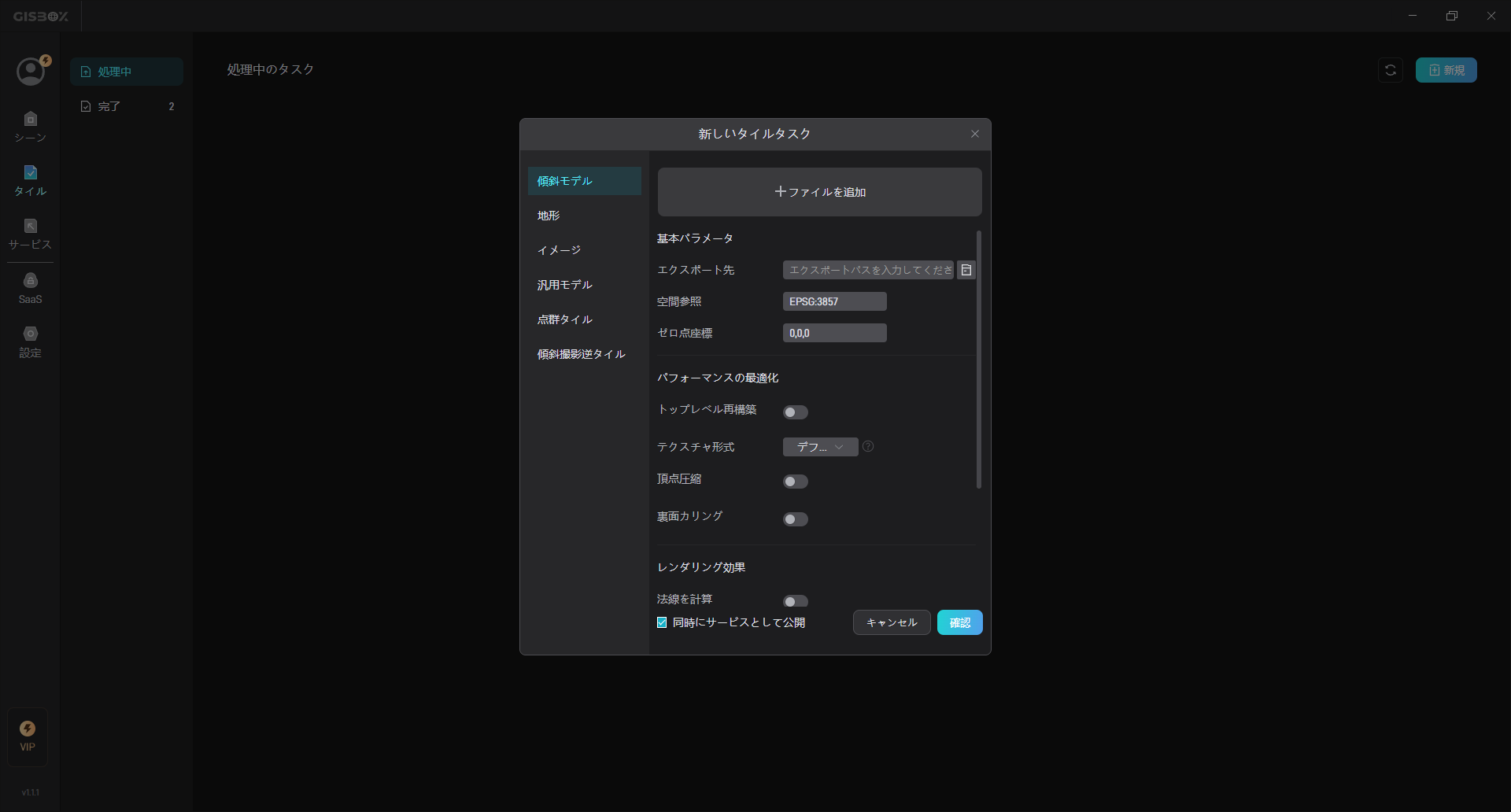Enable 裏面カリング switch
This screenshot has height=812, width=1511.
click(796, 519)
